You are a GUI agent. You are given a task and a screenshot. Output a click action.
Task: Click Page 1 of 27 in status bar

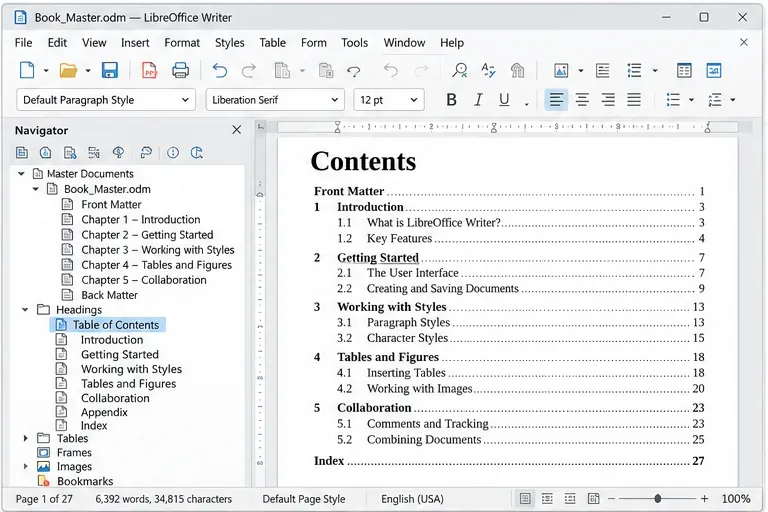click(x=44, y=499)
